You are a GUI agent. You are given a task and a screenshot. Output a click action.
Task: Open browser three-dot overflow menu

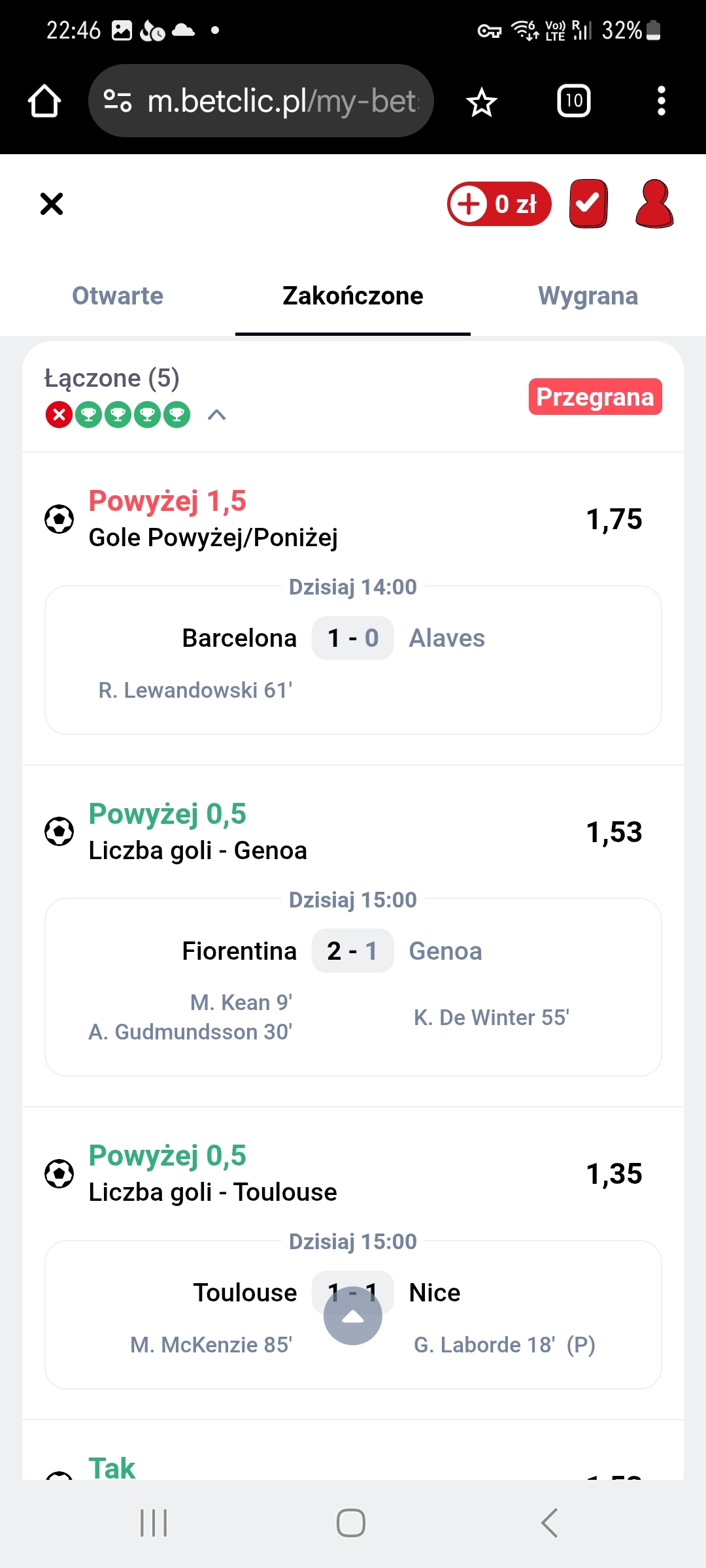(661, 101)
